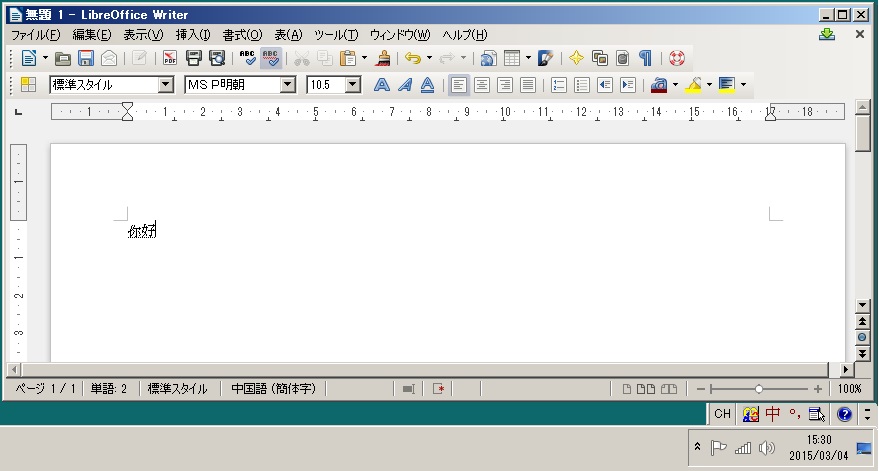Screen dimensions: 879x471
Task: Toggle Bold text formatting
Action: tap(381, 85)
